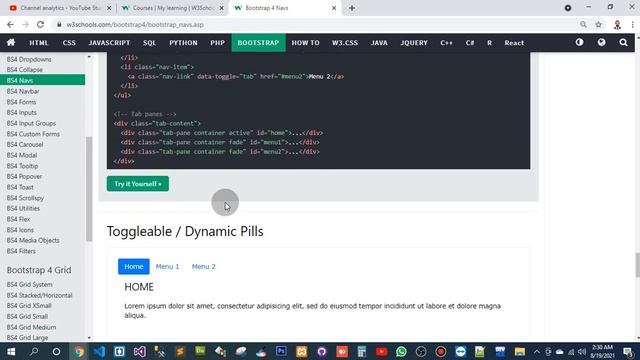Open JAVASCRIPT in top nav
Viewport: 640px width, 360px height.
click(109, 43)
